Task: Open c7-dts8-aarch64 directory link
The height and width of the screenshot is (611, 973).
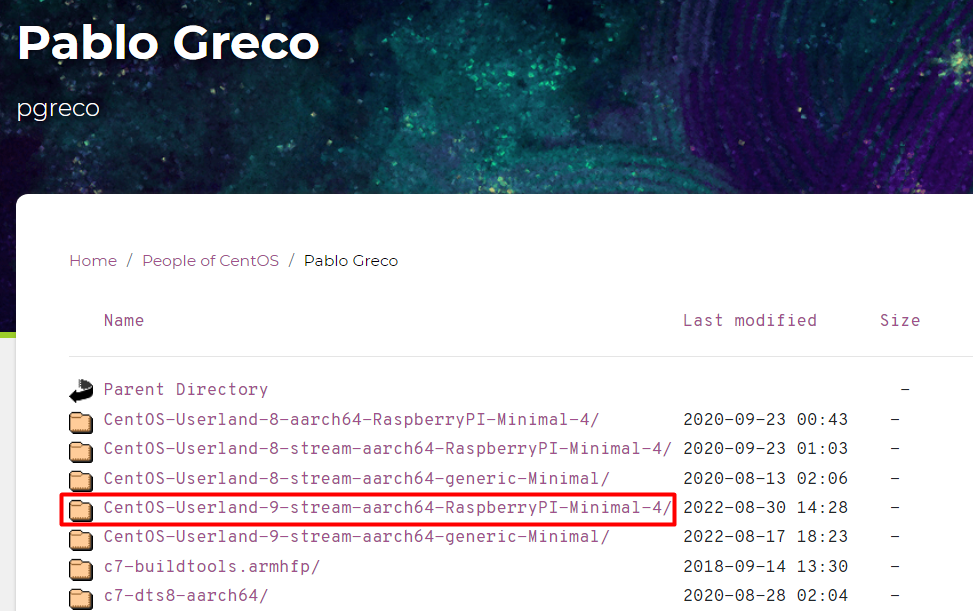Action: (186, 595)
